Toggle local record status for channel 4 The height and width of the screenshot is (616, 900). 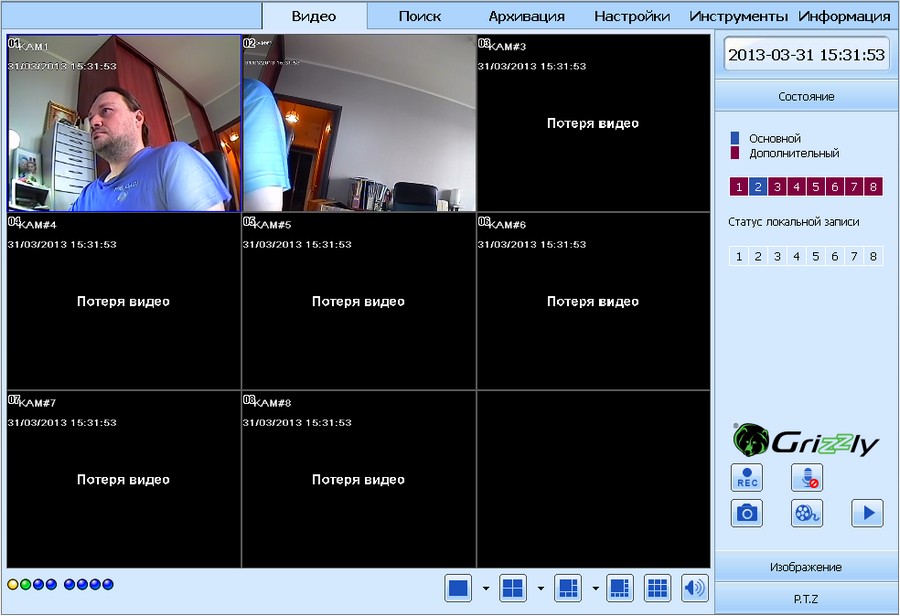(797, 256)
